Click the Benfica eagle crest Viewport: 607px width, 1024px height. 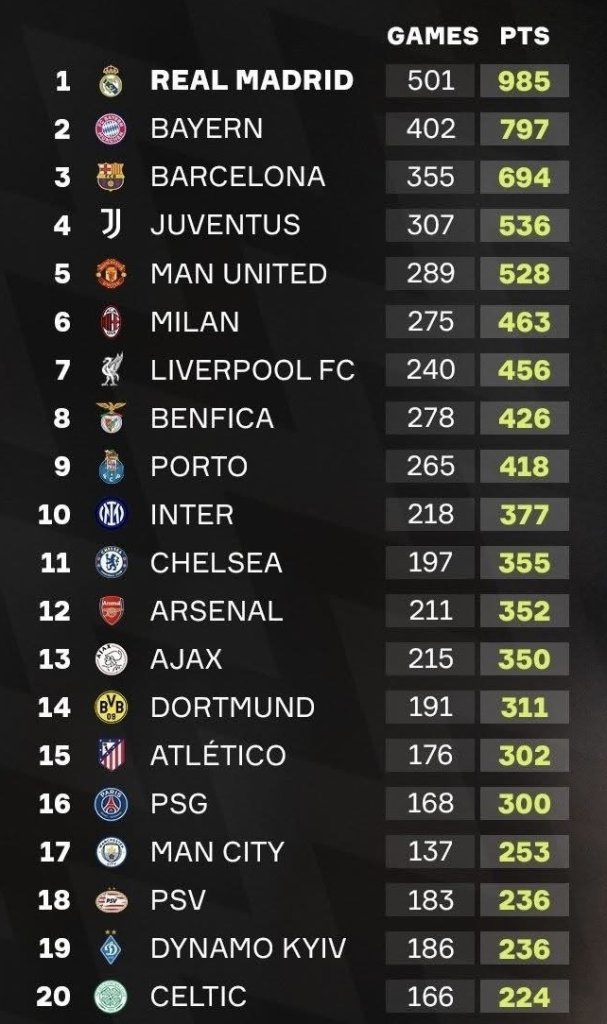[111, 418]
